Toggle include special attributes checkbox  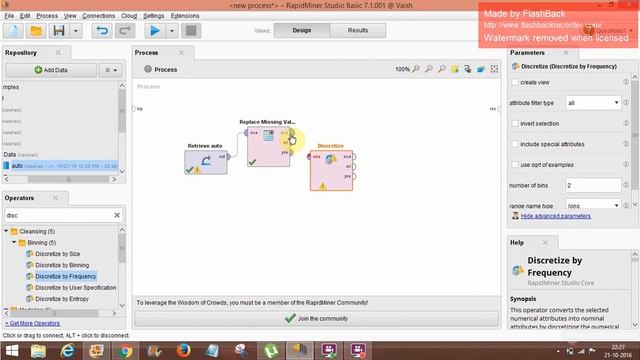click(x=515, y=144)
